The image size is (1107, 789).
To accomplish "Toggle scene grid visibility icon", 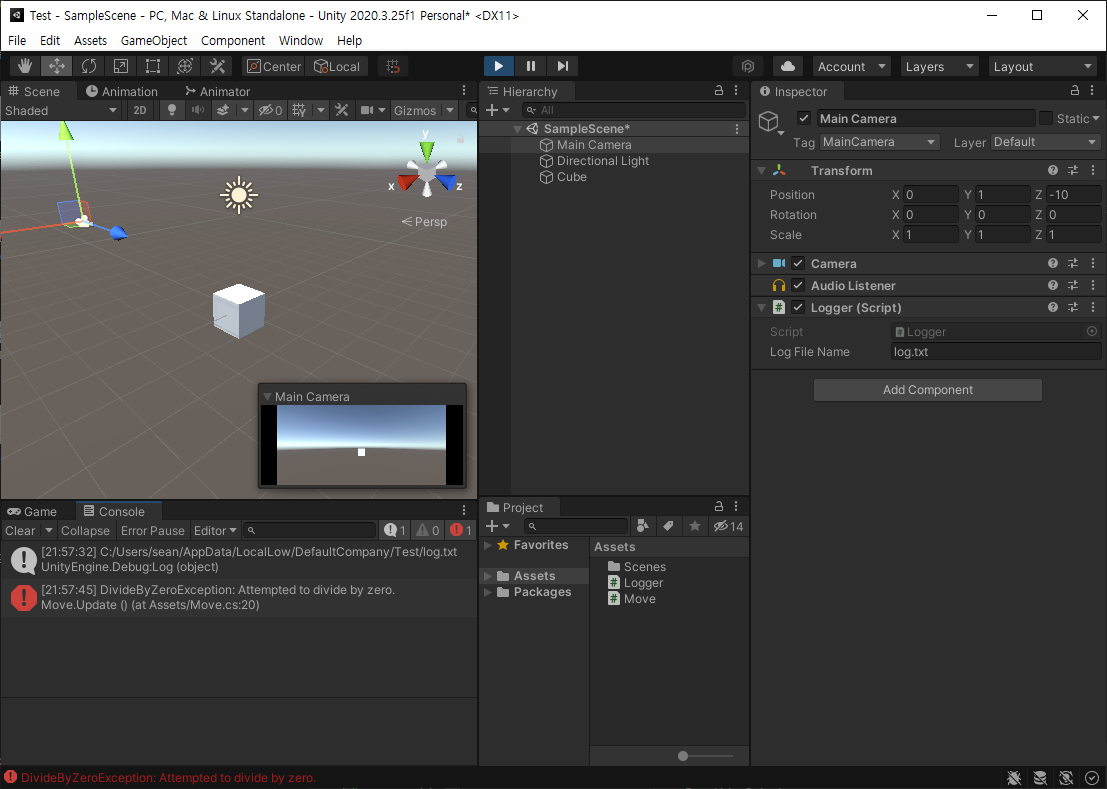I will tap(299, 110).
